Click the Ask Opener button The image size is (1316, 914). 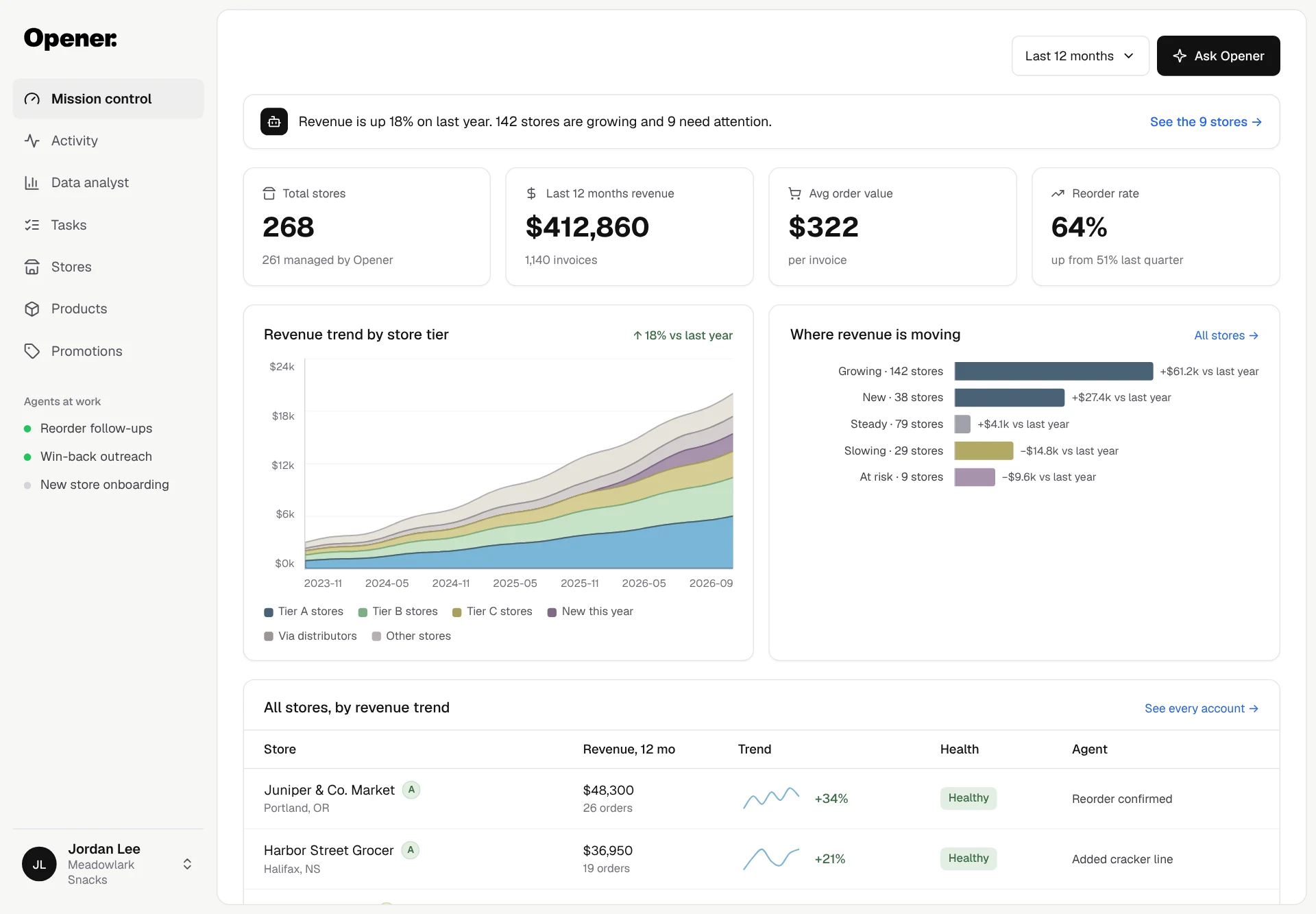1218,56
